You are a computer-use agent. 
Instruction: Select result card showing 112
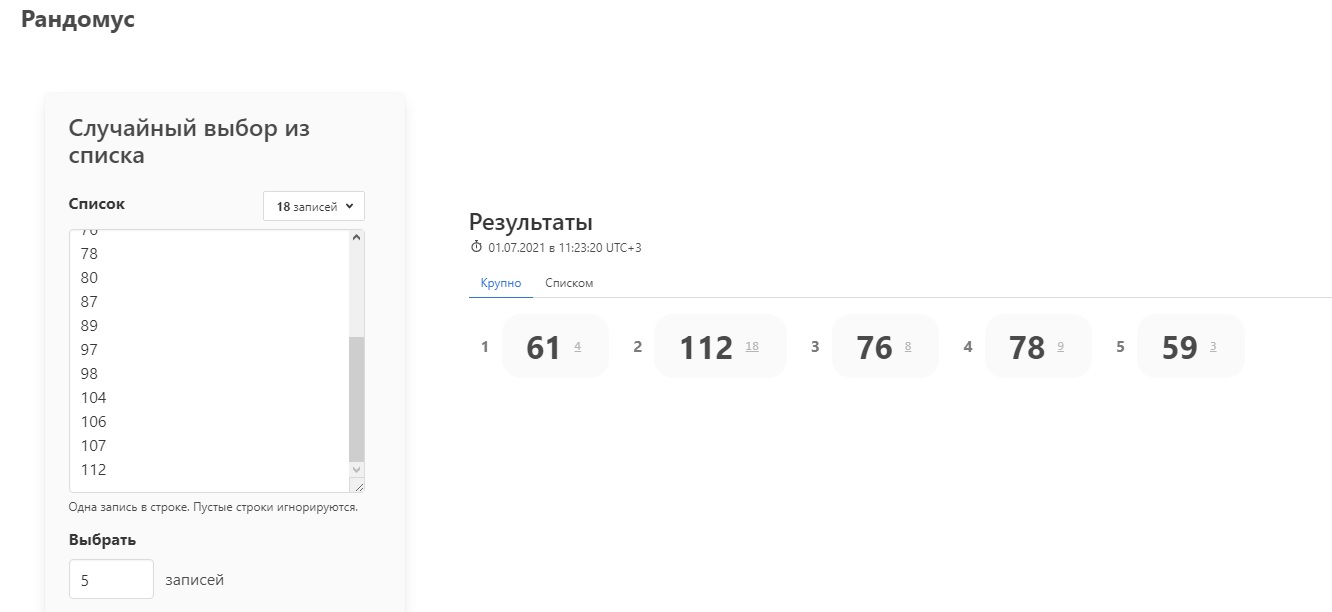point(720,346)
